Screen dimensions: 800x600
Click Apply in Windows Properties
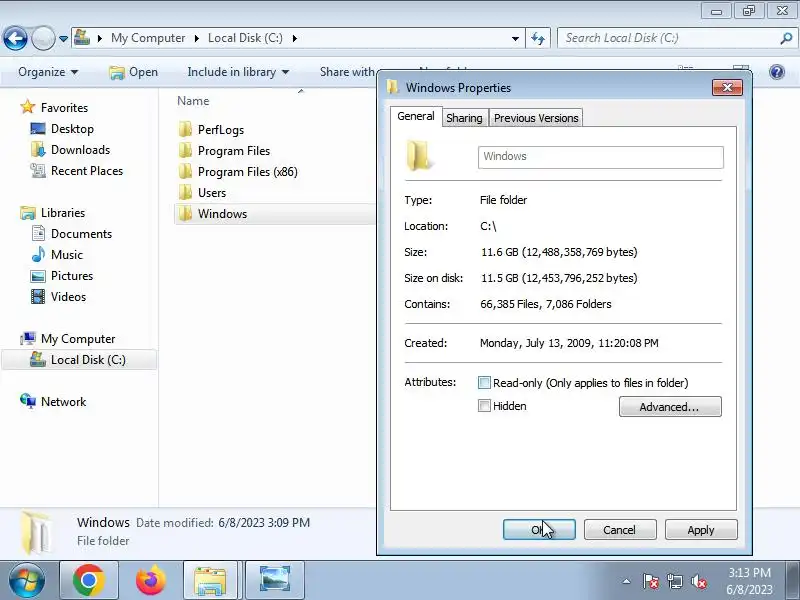[x=701, y=530]
